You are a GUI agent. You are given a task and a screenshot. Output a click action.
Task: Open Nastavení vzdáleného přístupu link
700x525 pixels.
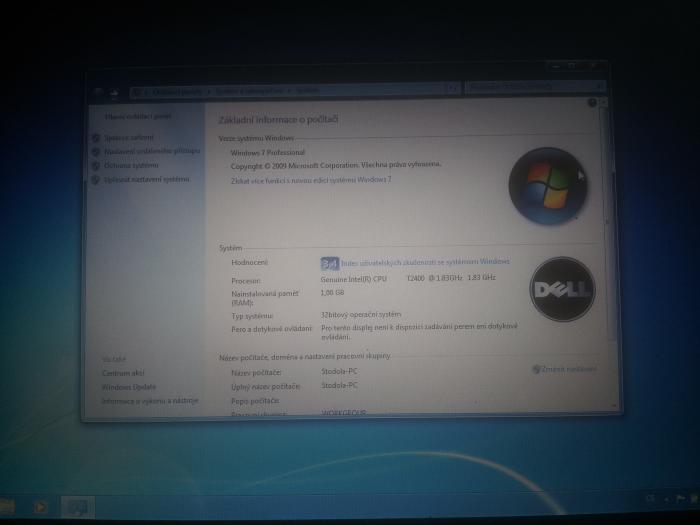pyautogui.click(x=152, y=151)
